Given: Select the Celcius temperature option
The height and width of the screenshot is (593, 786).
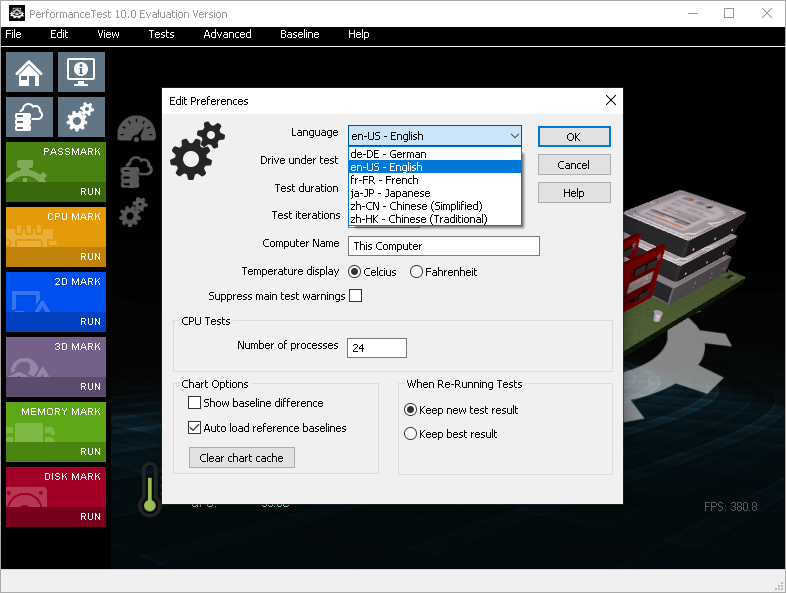Looking at the screenshot, I should [x=372, y=272].
